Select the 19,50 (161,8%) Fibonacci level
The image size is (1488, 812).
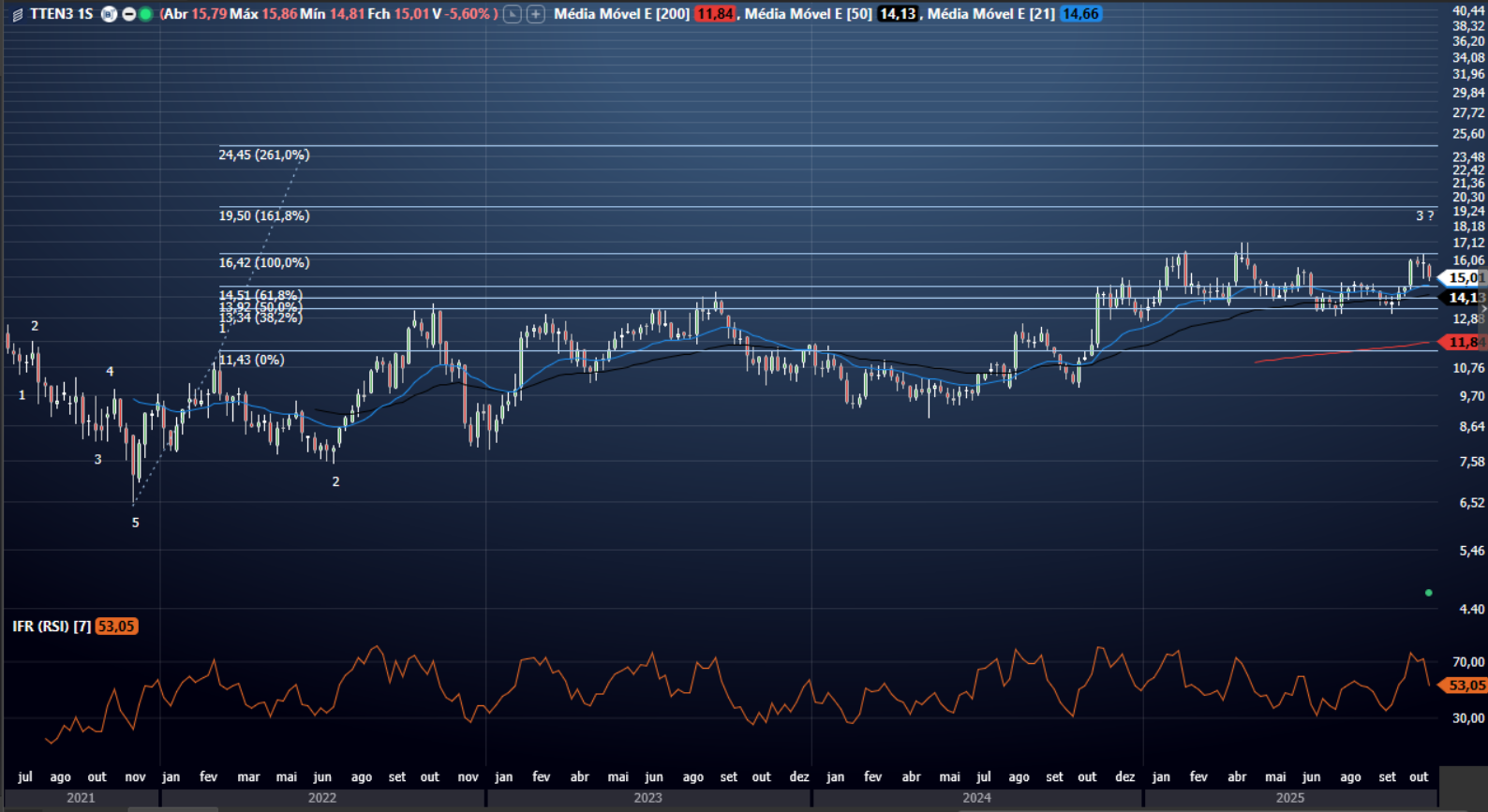pyautogui.click(x=264, y=215)
